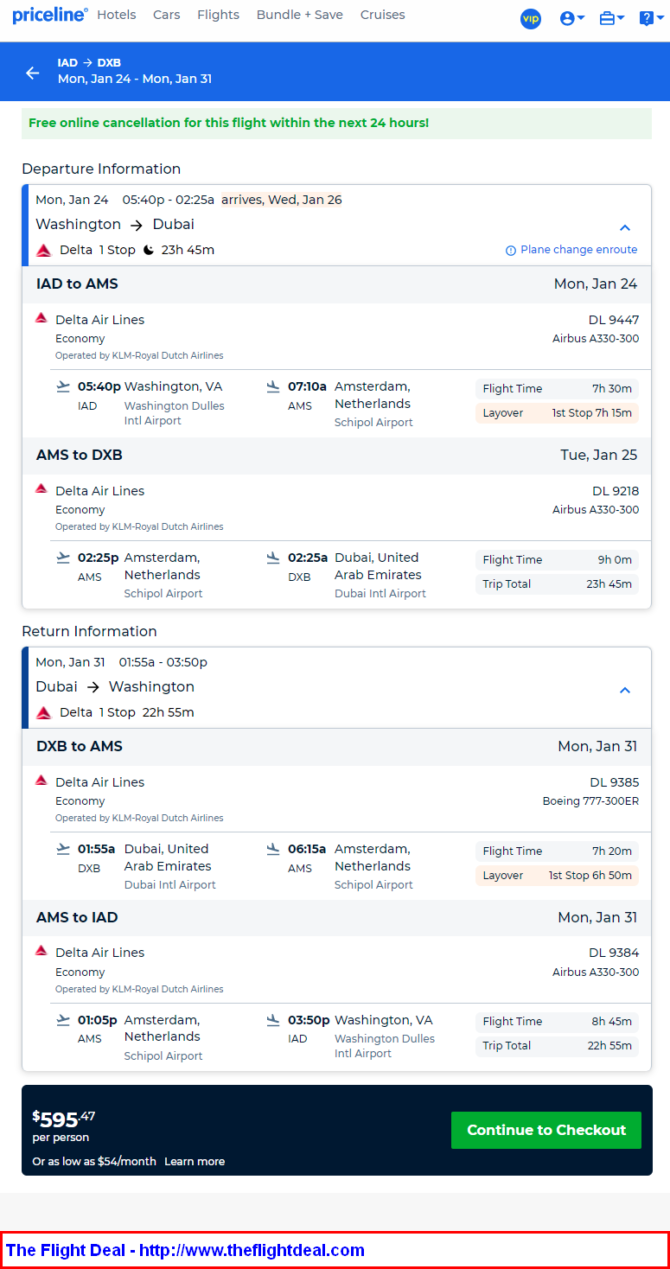Open the Cars menu item

[167, 15]
